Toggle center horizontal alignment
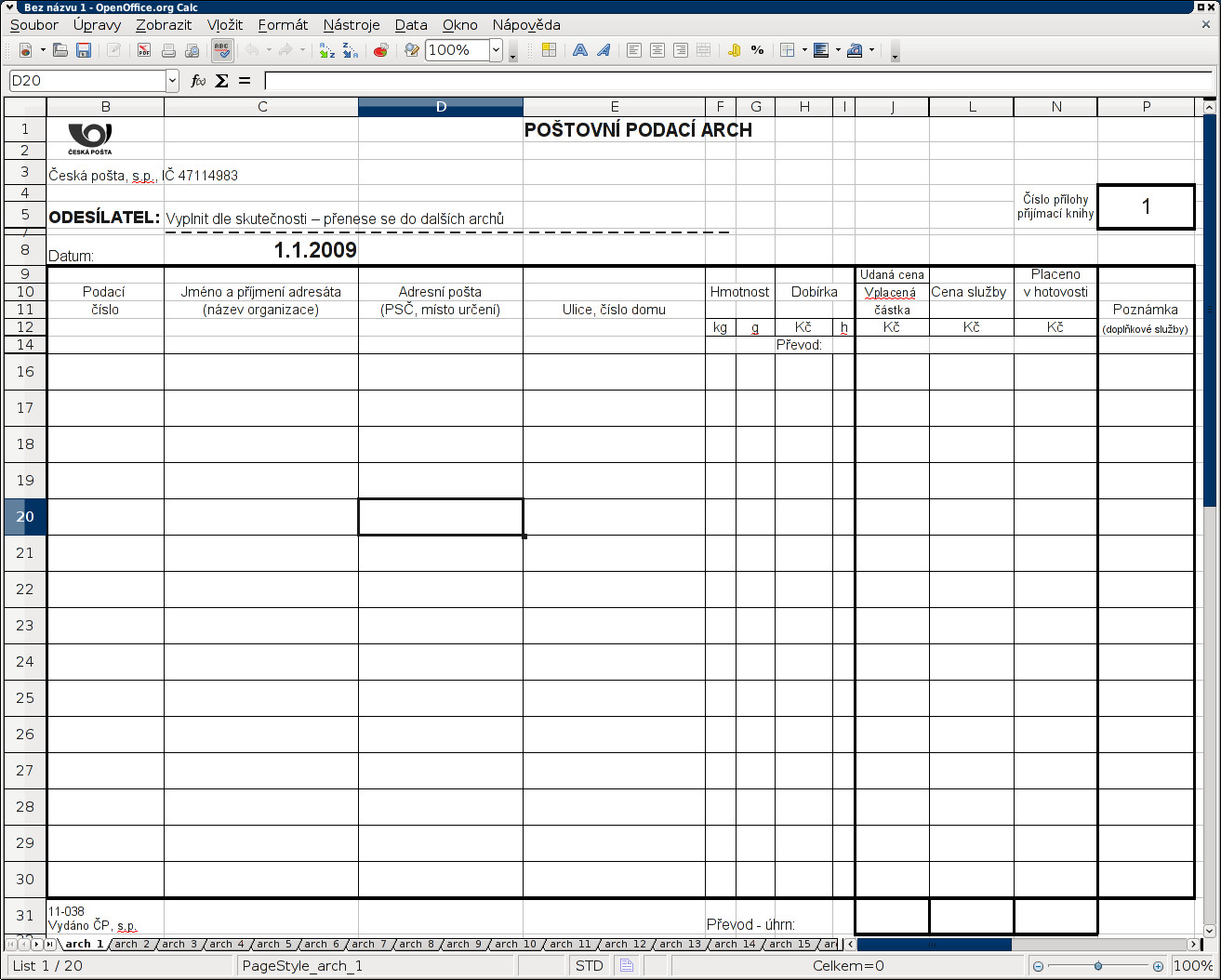 click(657, 50)
